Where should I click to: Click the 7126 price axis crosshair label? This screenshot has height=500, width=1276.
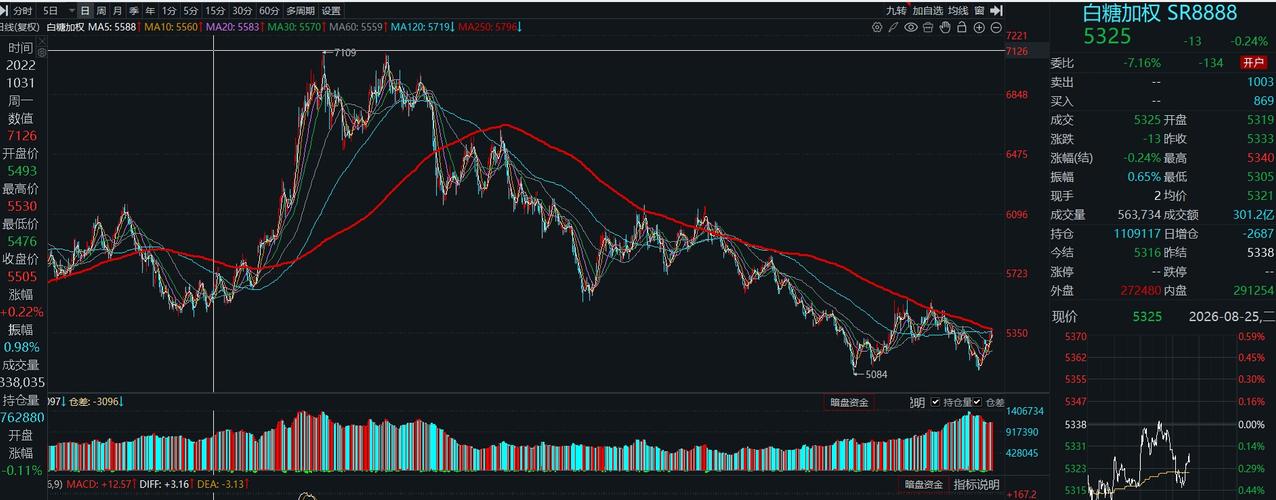click(1017, 51)
